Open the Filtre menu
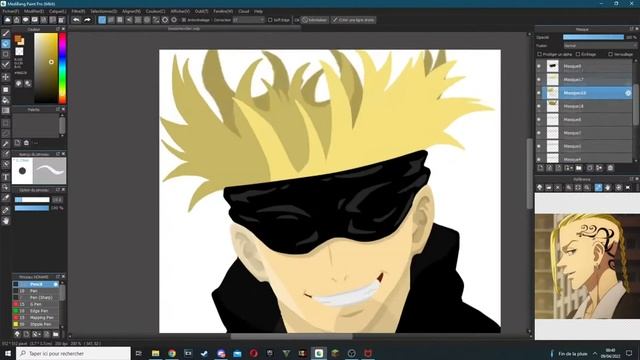 click(78, 11)
